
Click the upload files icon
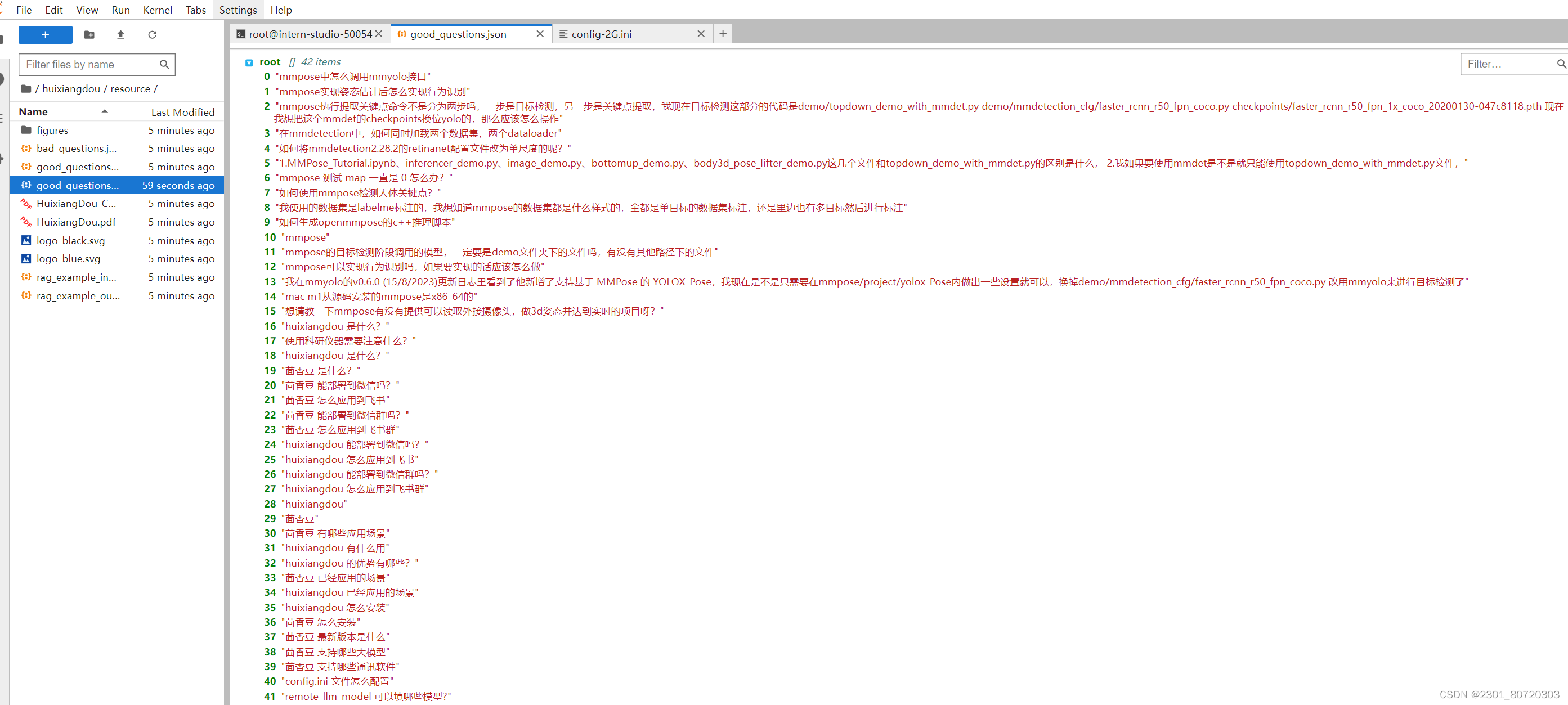(x=120, y=35)
